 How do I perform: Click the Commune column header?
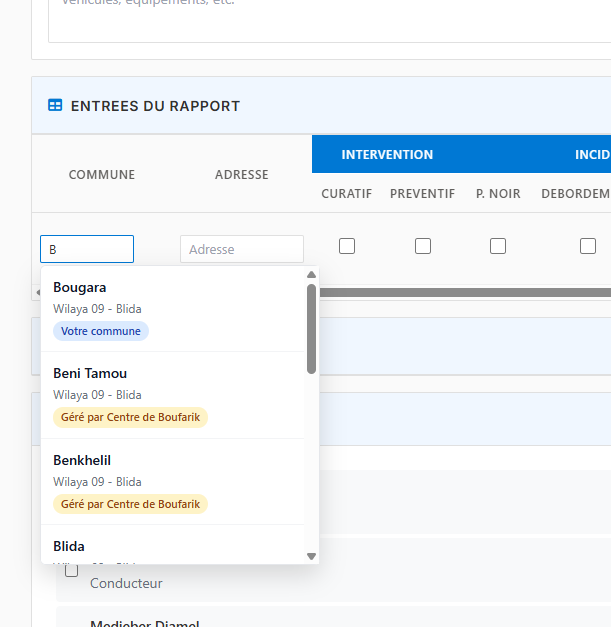click(102, 175)
